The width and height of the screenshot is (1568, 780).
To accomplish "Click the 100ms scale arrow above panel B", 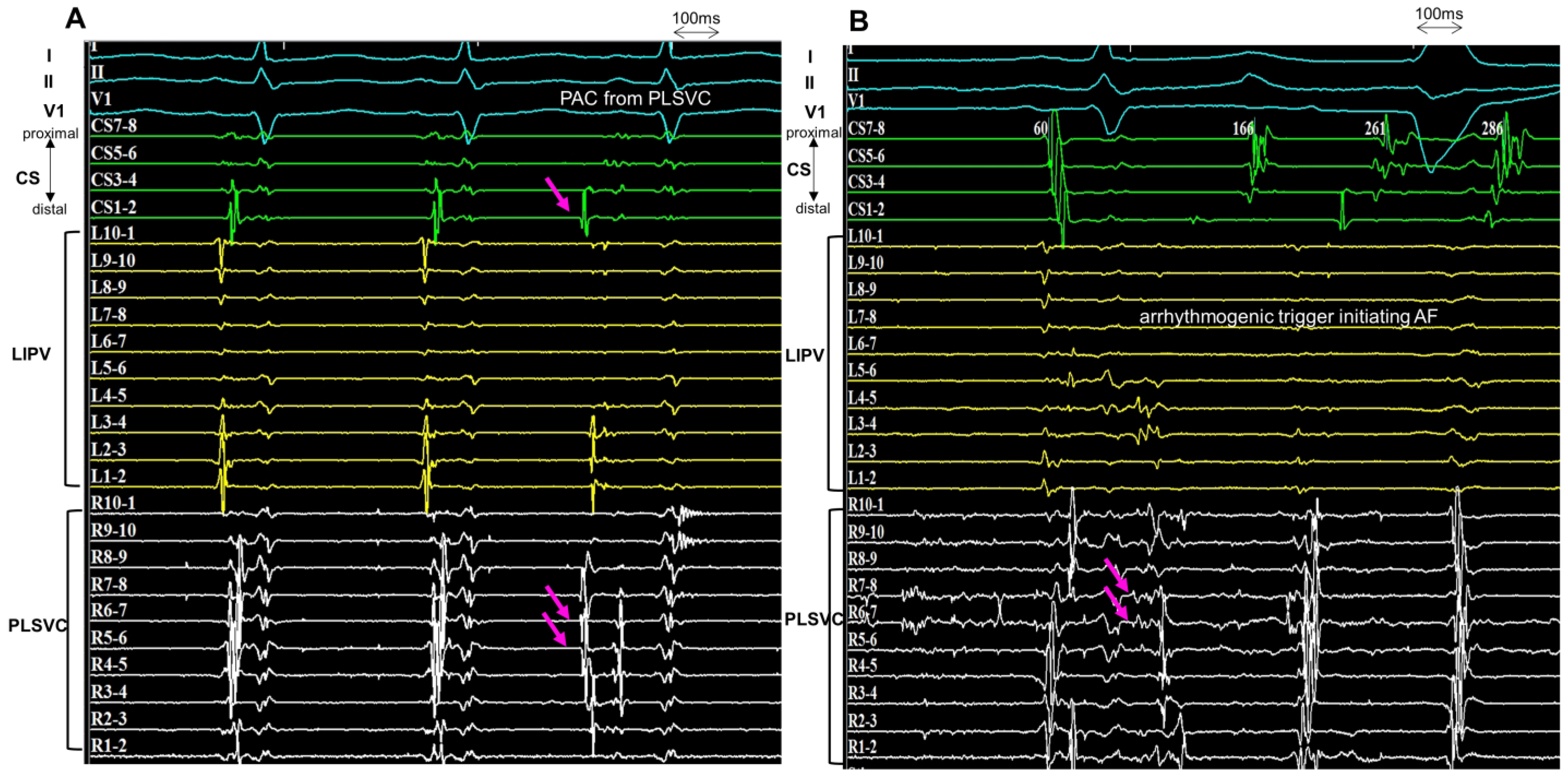I will click(1439, 29).
